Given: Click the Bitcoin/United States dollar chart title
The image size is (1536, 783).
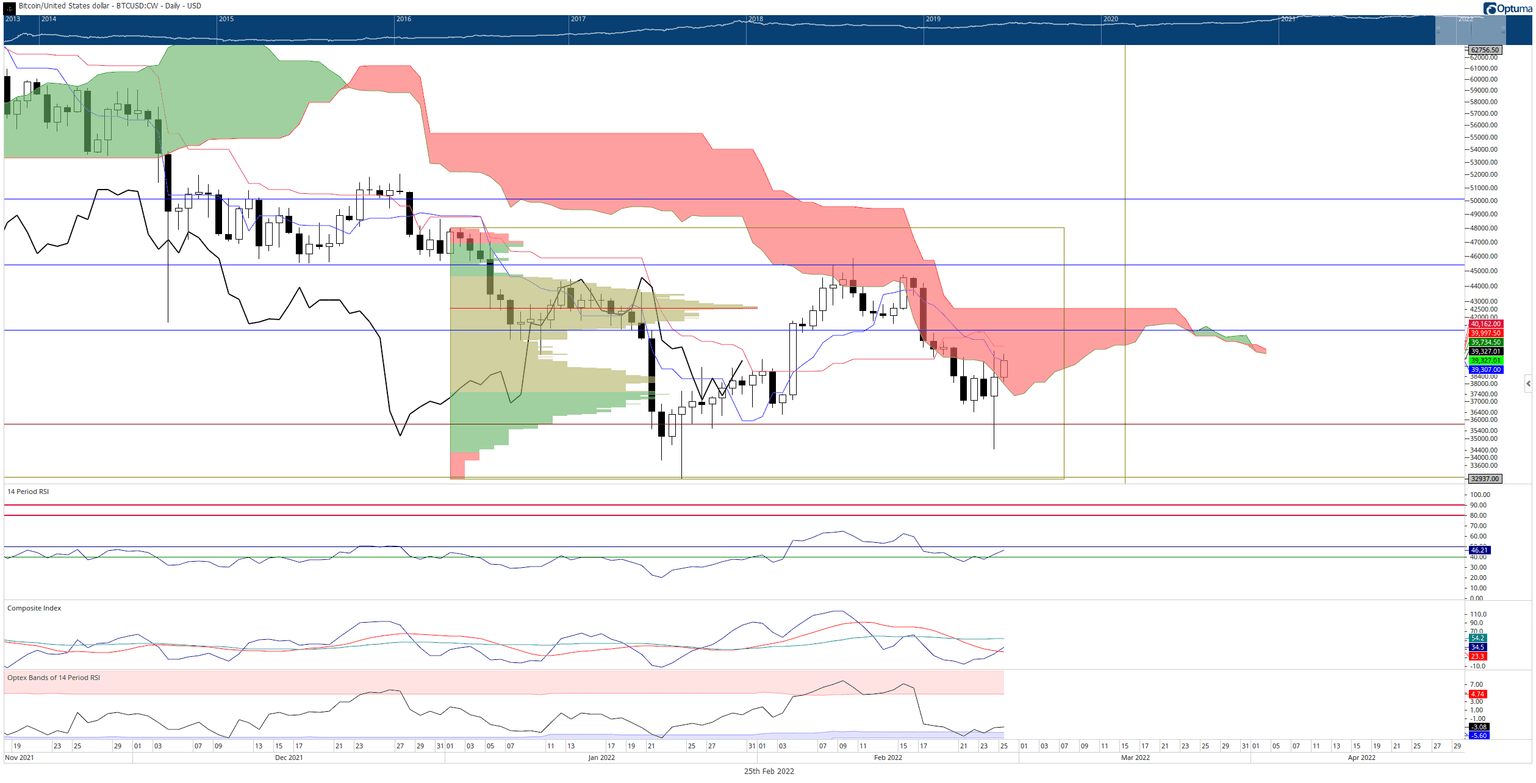Looking at the screenshot, I should click(x=109, y=6).
